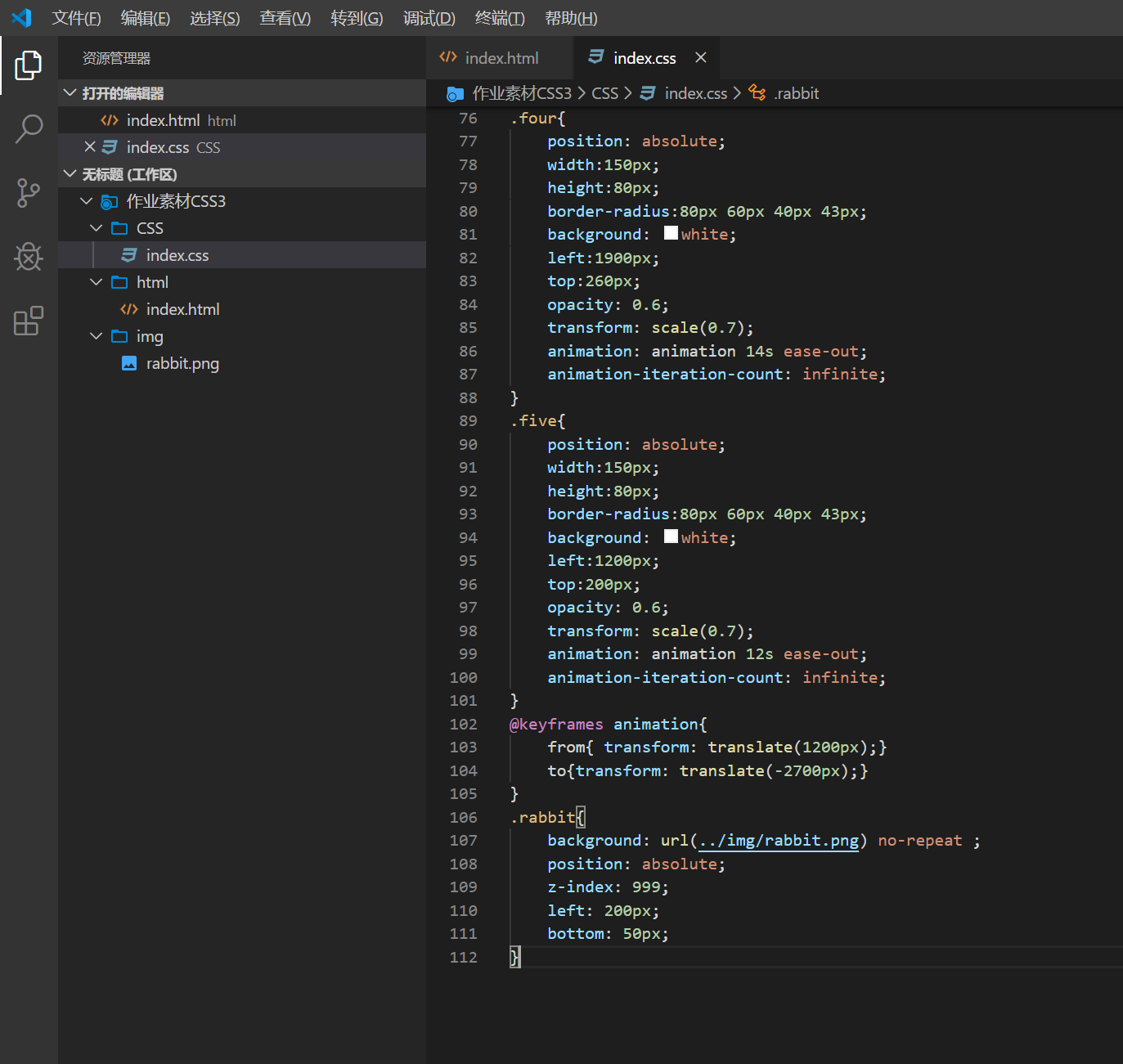Click CSS breadcrumb segment
The image size is (1123, 1064).
(x=605, y=93)
